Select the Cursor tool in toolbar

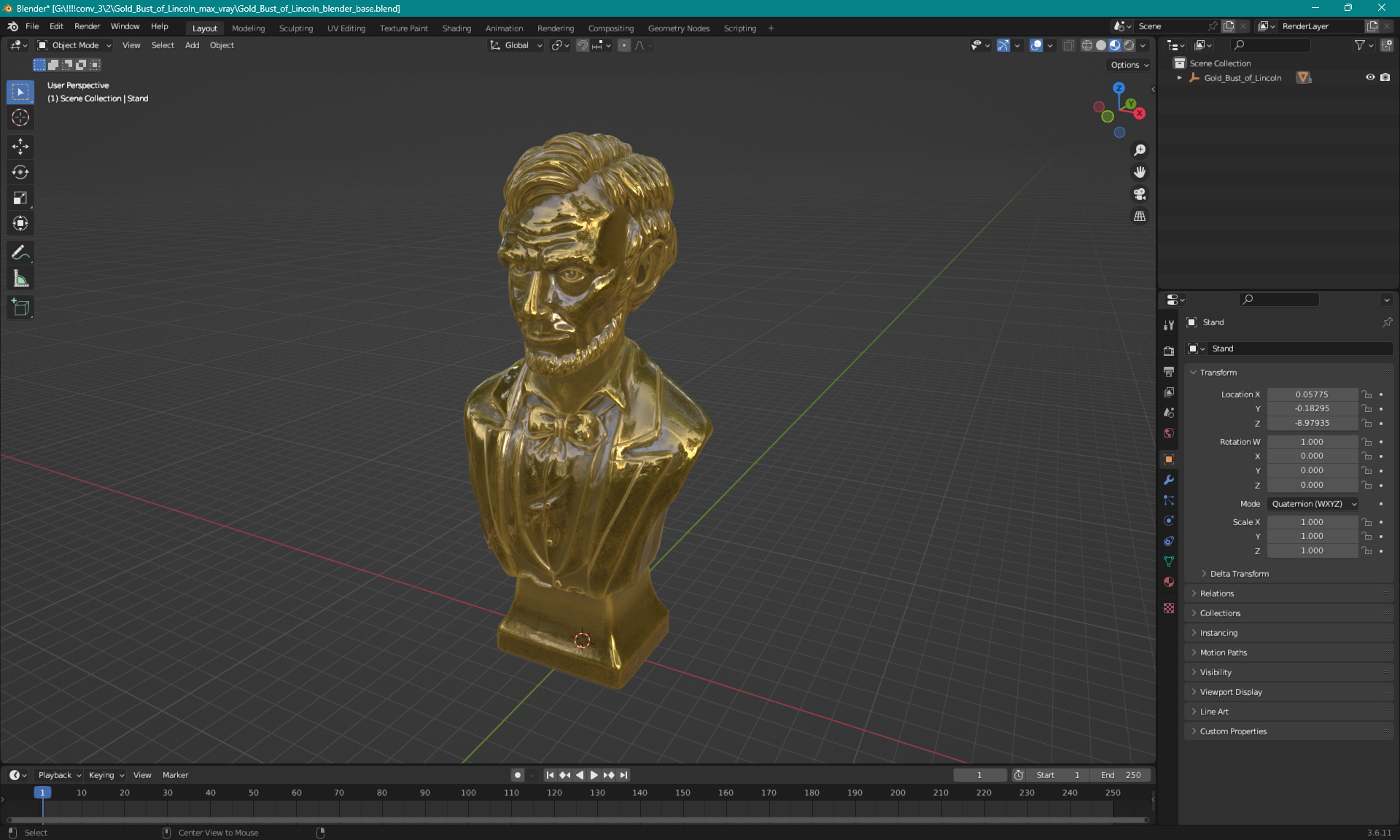pyautogui.click(x=20, y=117)
